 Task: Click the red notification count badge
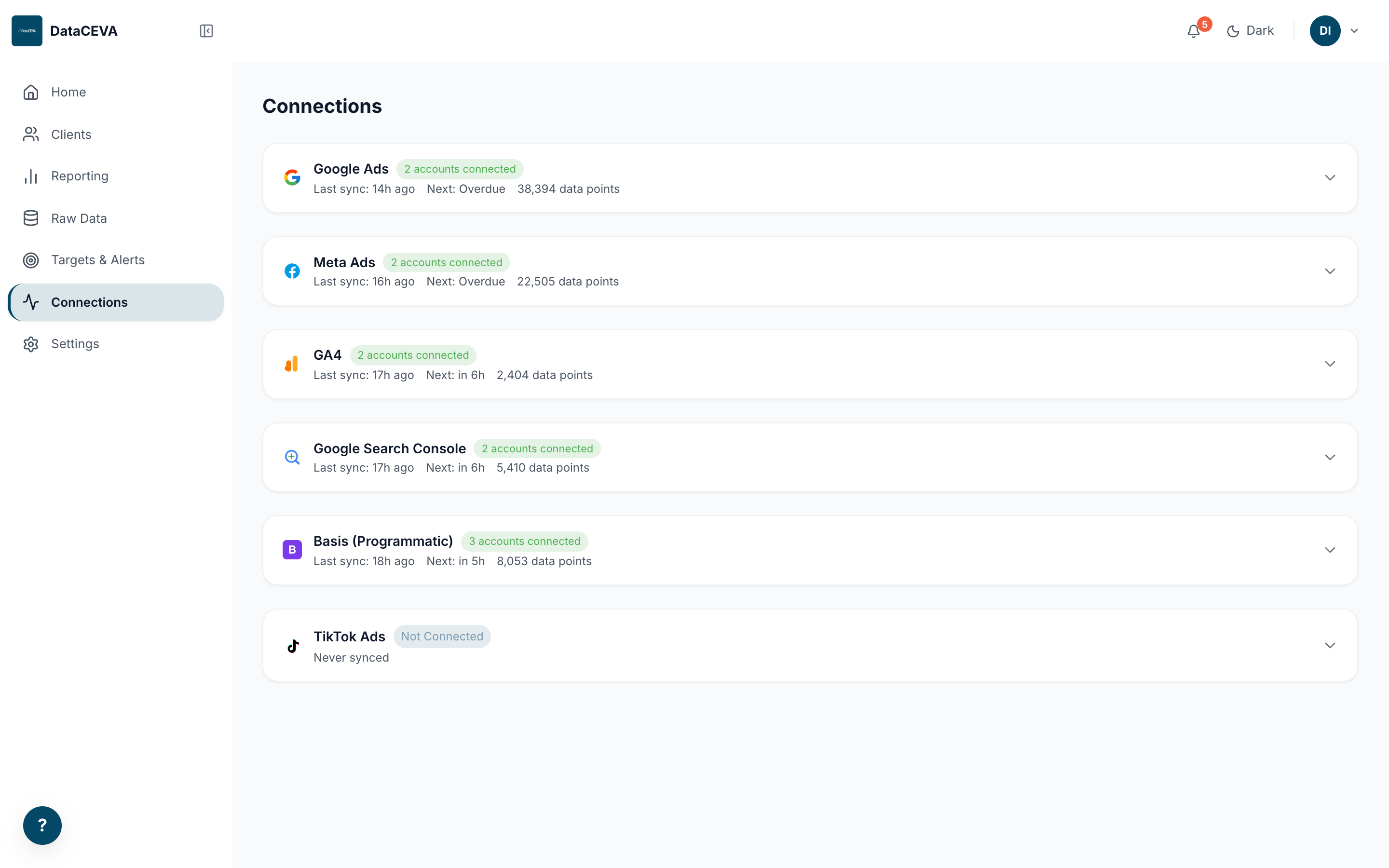1205,24
